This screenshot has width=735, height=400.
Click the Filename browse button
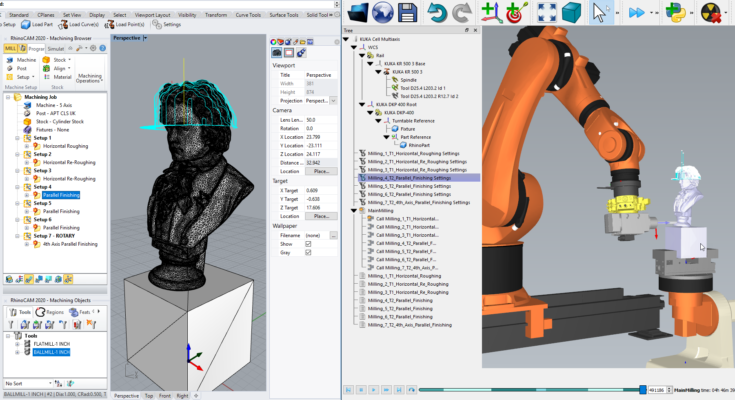[x=333, y=235]
